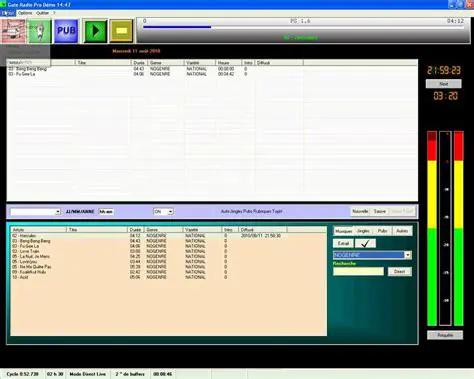Click the Next button under the clock
The image size is (474, 379).
point(444,84)
